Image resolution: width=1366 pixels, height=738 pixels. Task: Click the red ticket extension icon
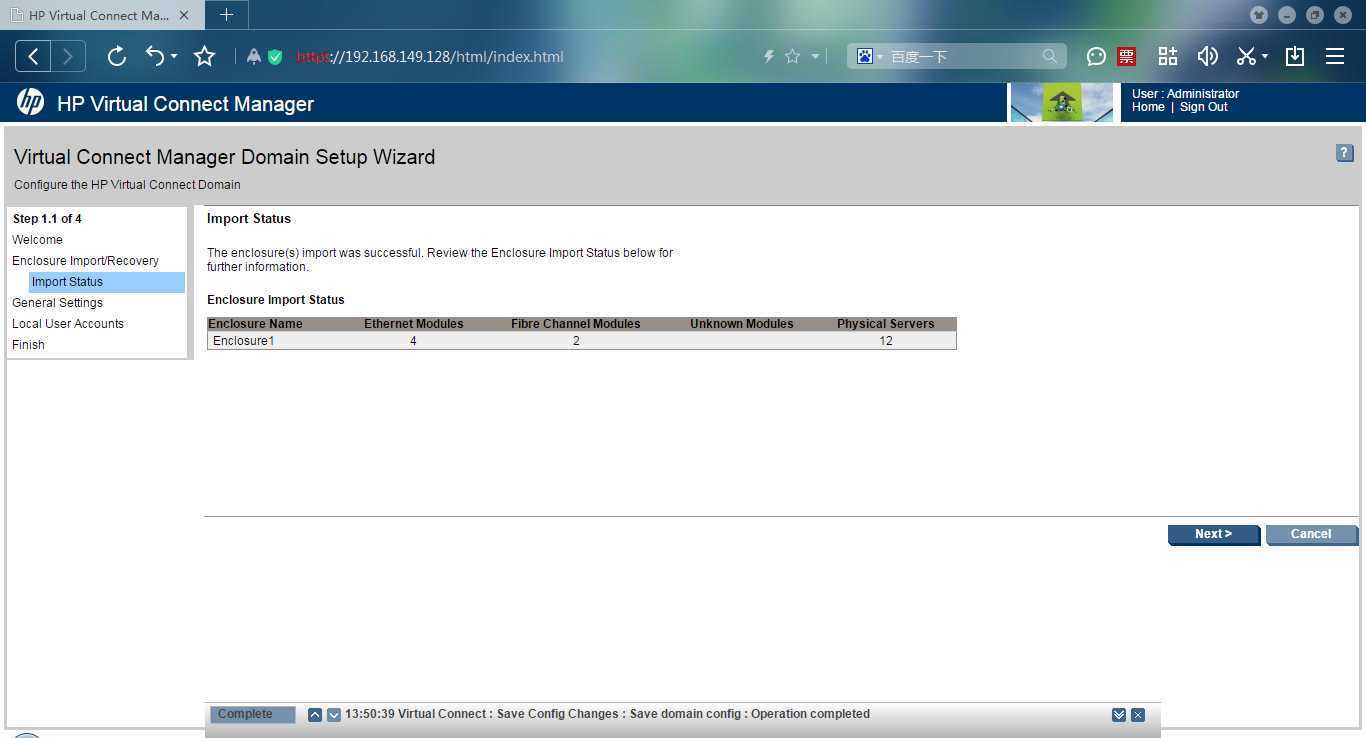pos(1127,57)
